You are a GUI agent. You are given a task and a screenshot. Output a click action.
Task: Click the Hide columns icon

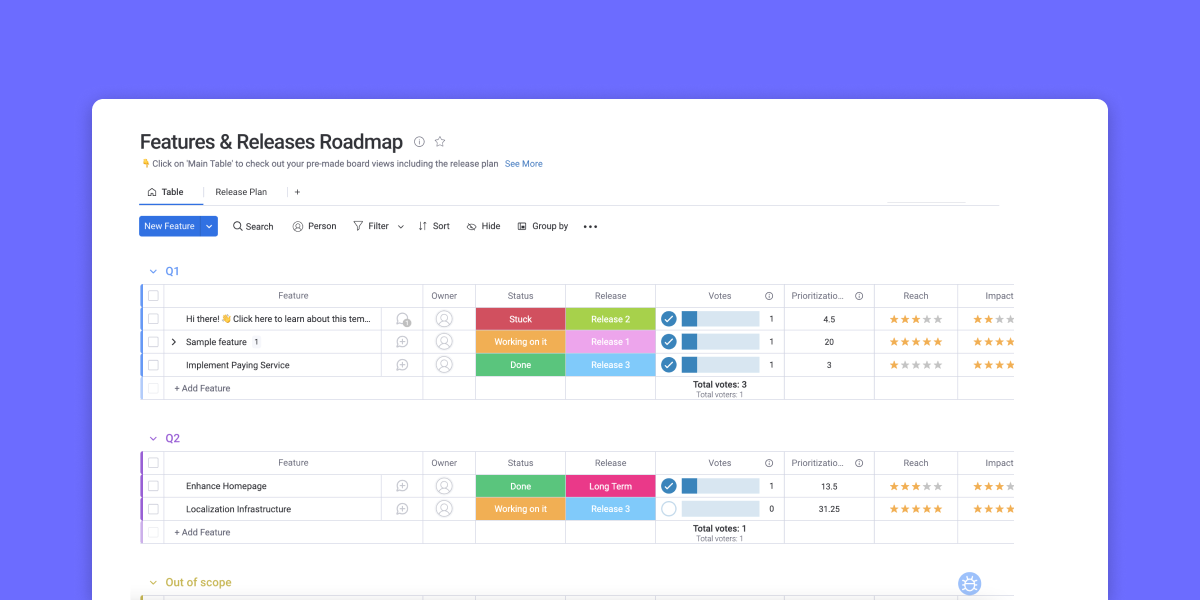472,226
